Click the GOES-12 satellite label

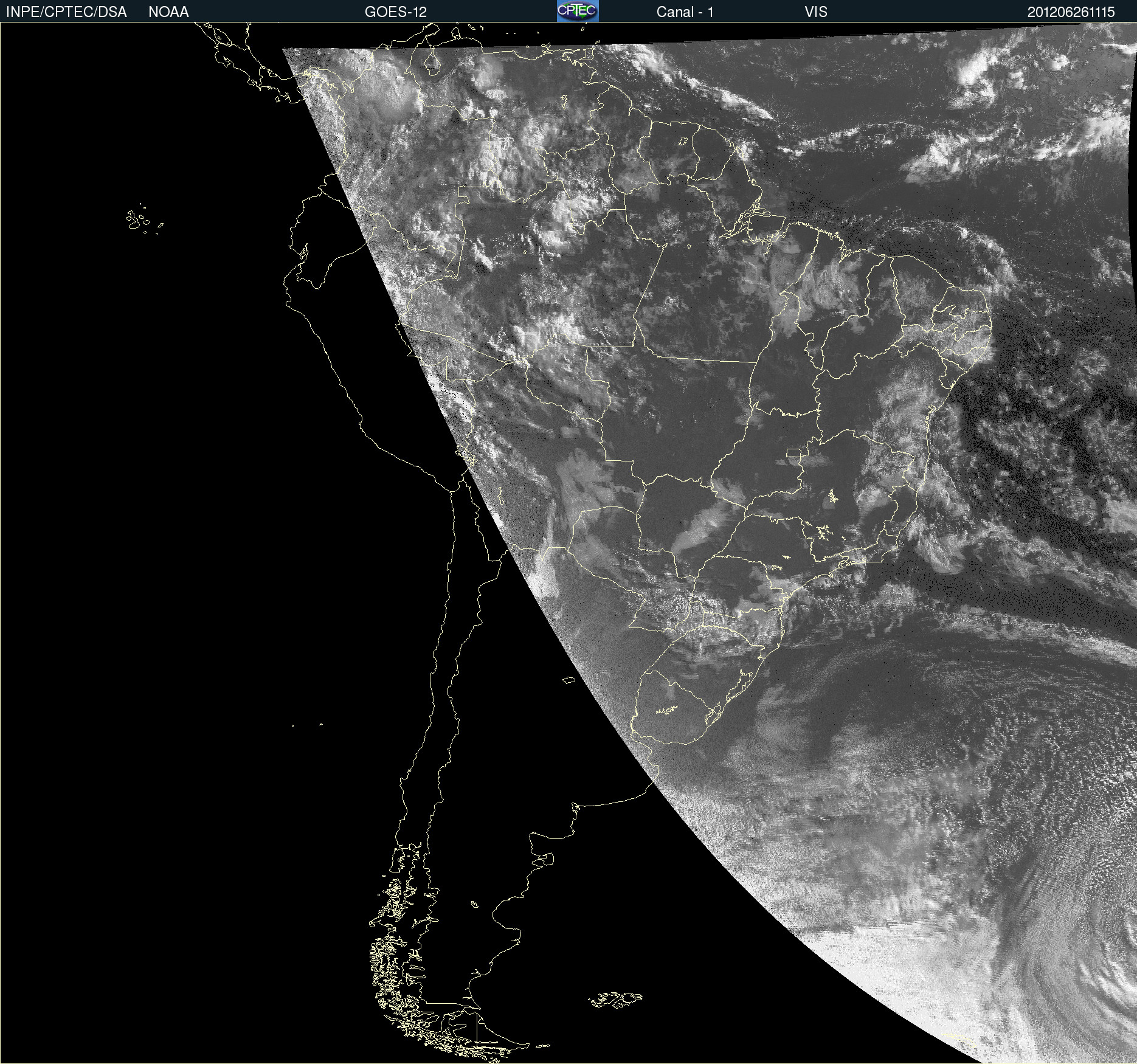click(396, 12)
